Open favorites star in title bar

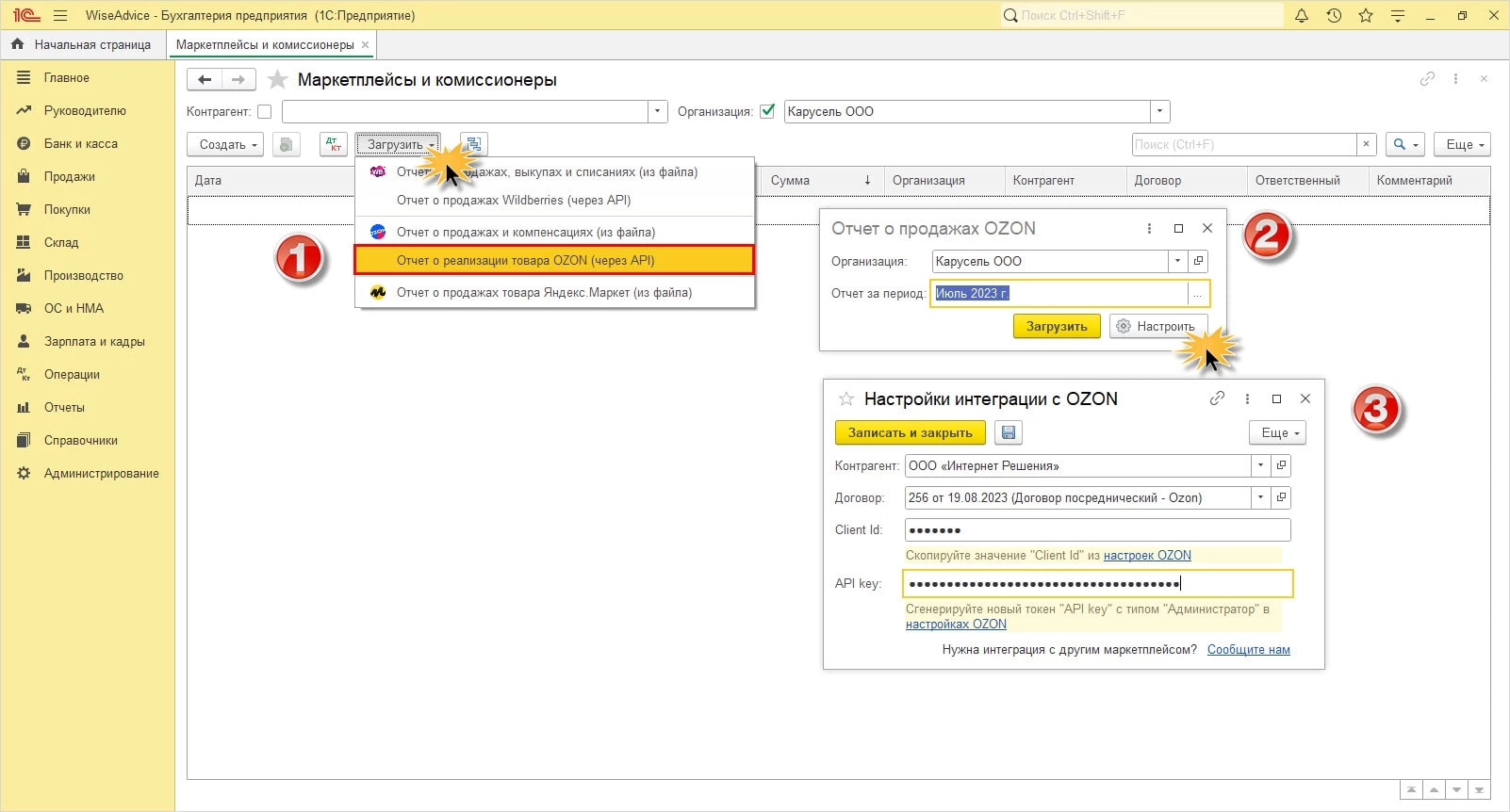[1366, 15]
